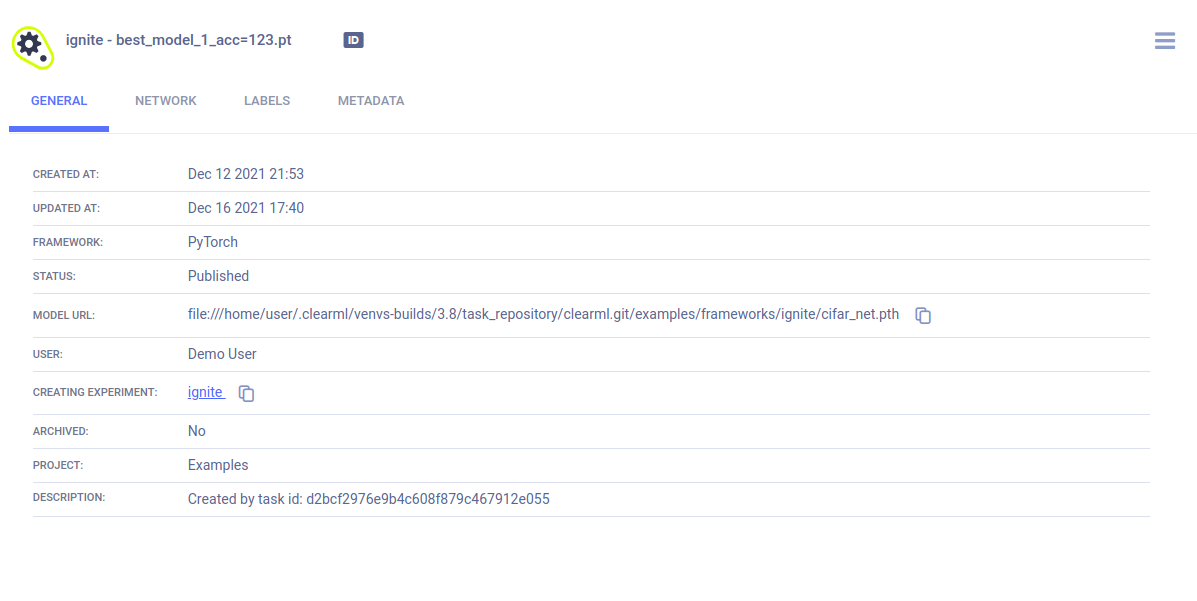Click the MODEL URL label
Viewport: 1197px width, 601px height.
coord(64,315)
